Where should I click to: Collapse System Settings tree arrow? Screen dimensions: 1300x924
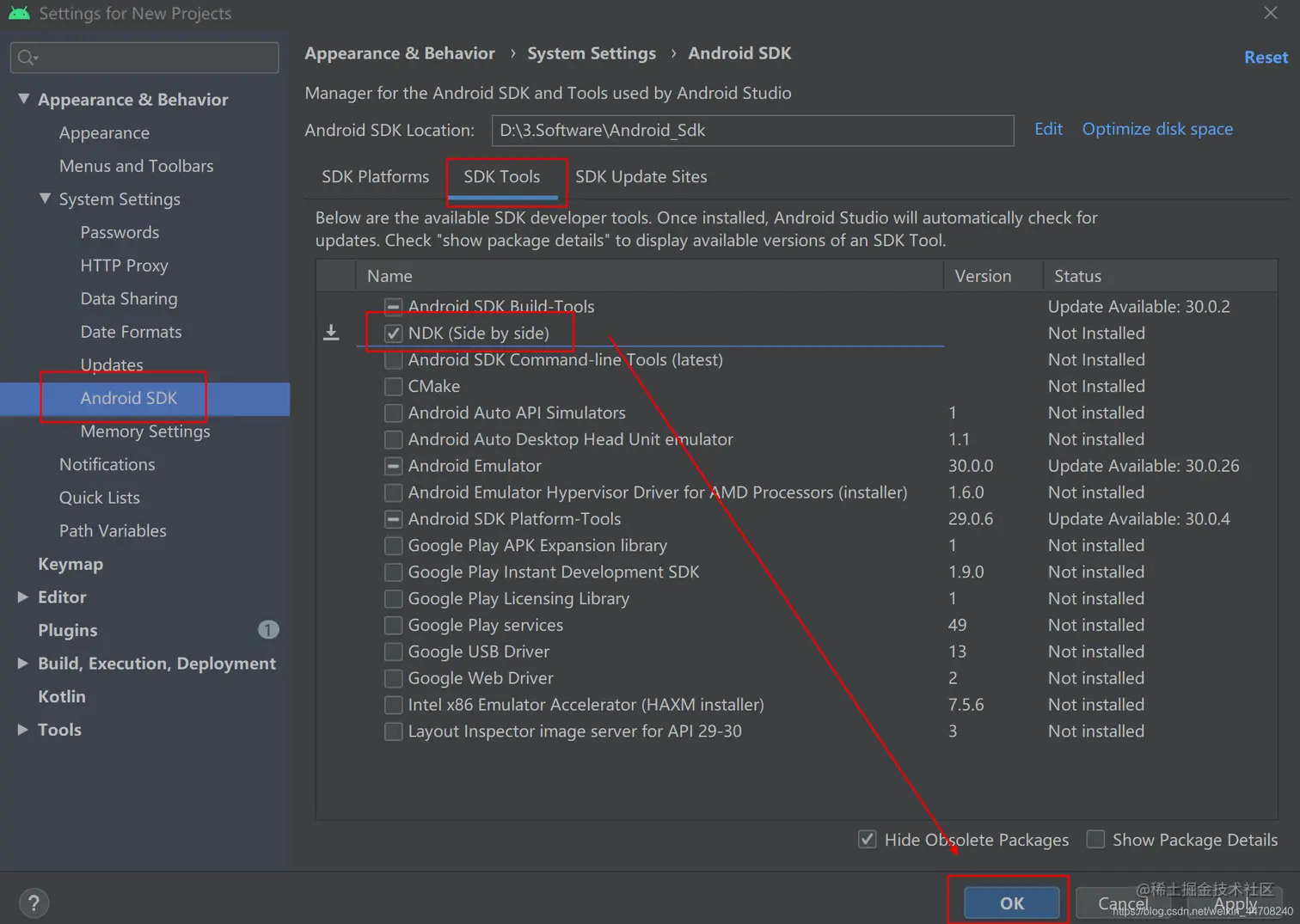coord(45,199)
